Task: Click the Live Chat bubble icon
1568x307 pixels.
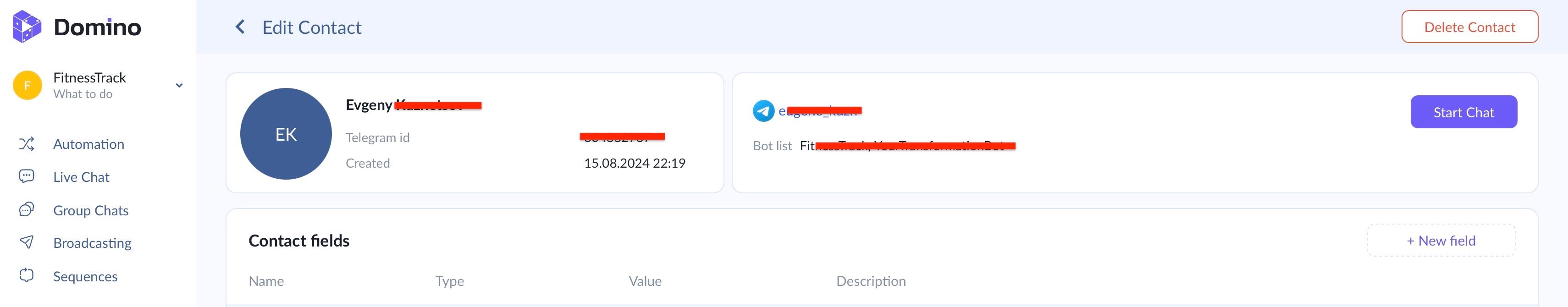Action: click(x=26, y=176)
